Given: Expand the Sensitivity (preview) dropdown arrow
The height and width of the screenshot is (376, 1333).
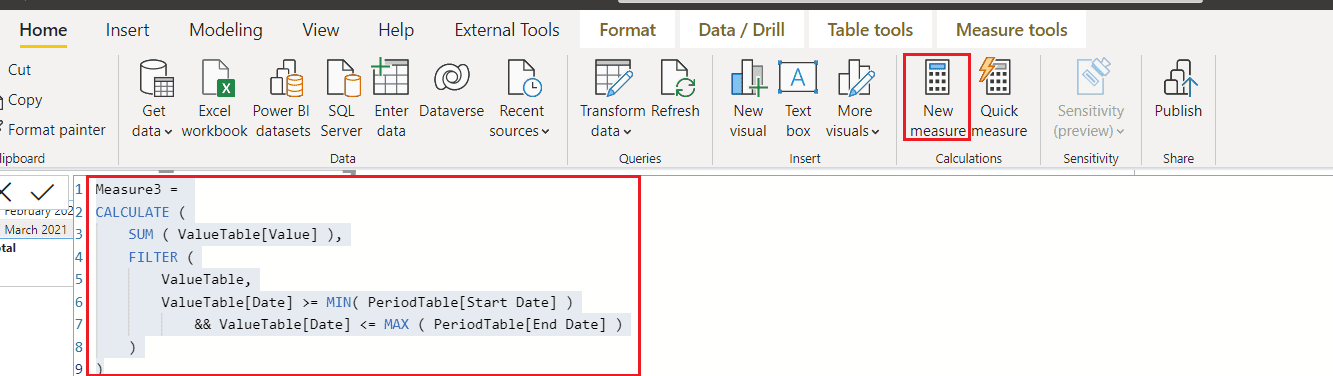Looking at the screenshot, I should point(1121,132).
